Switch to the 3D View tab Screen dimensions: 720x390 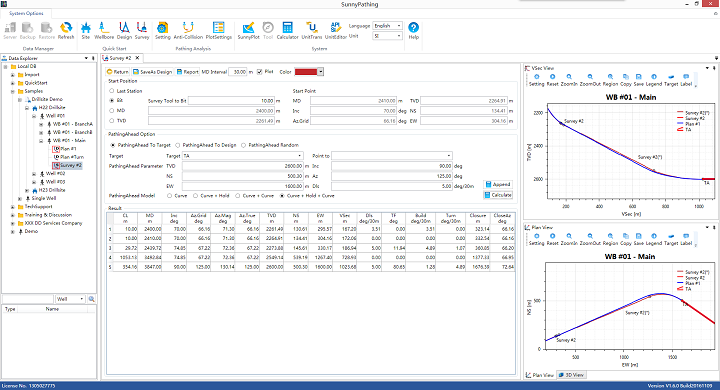tap(571, 375)
